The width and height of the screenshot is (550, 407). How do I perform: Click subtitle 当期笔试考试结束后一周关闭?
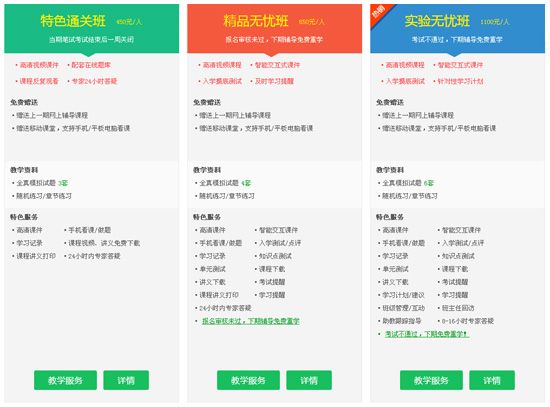pos(91,40)
